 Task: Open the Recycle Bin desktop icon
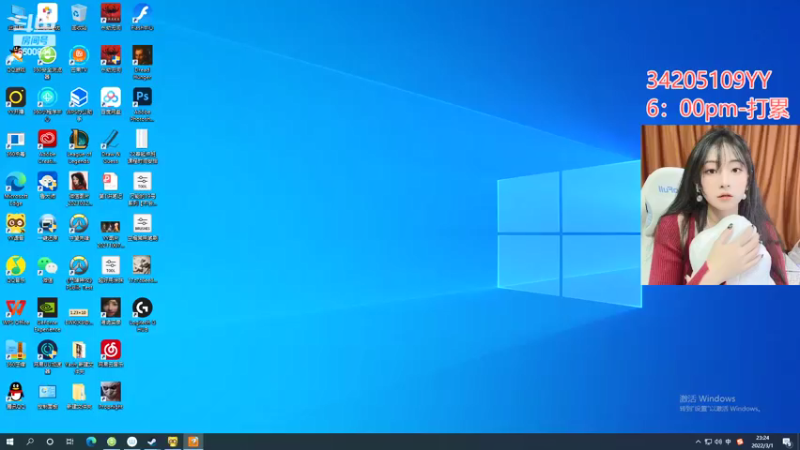point(79,17)
